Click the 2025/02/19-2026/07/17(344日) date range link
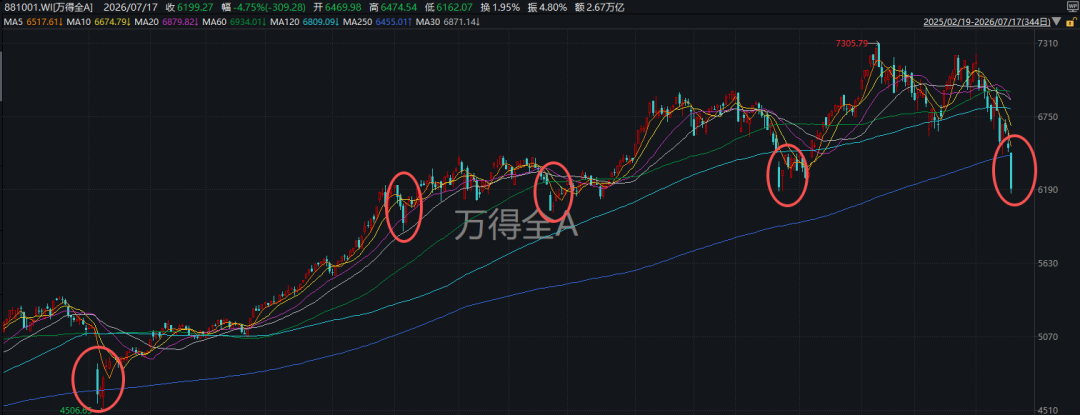The image size is (1080, 415). coord(988,23)
